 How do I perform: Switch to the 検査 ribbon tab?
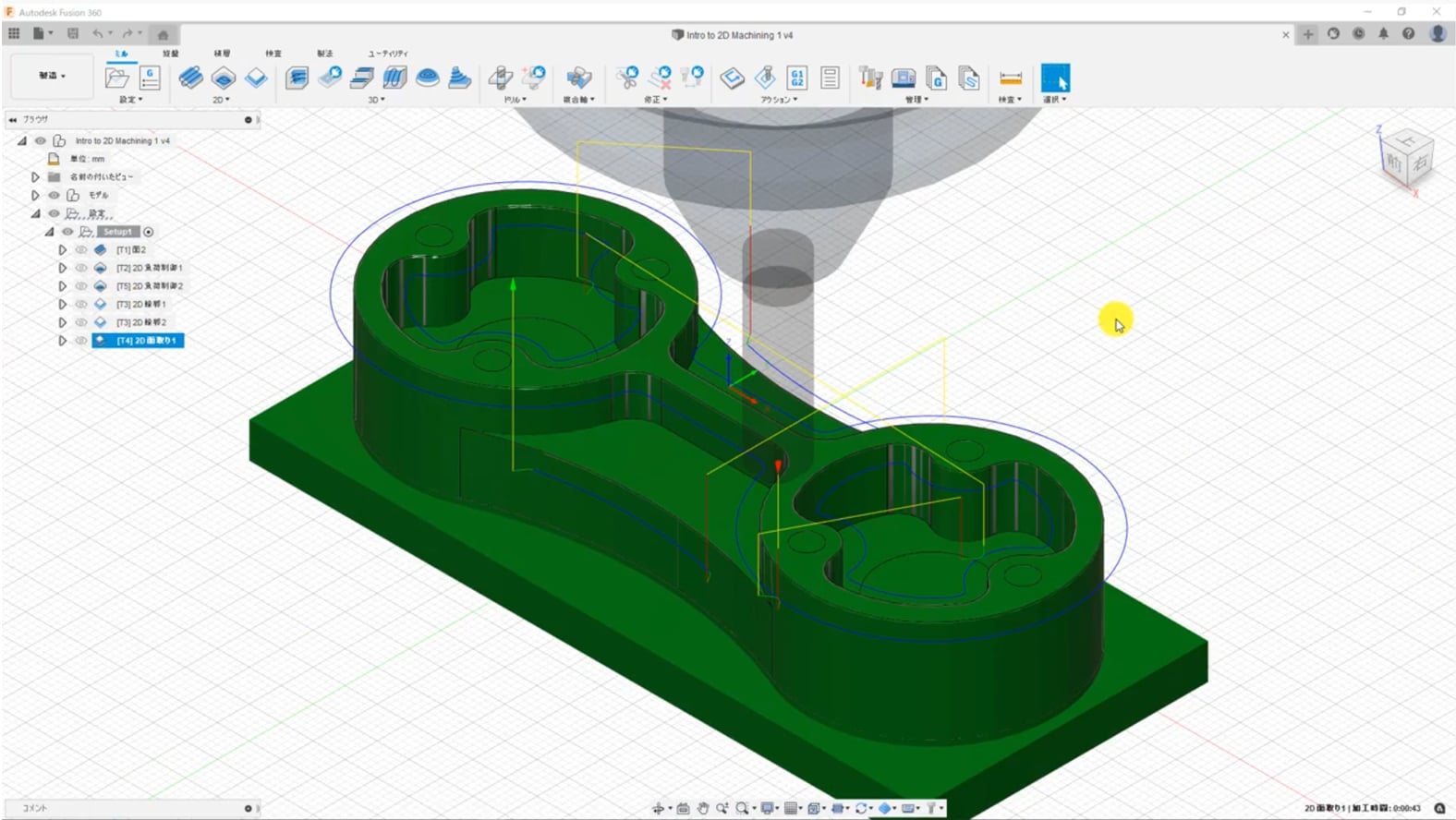[x=273, y=54]
